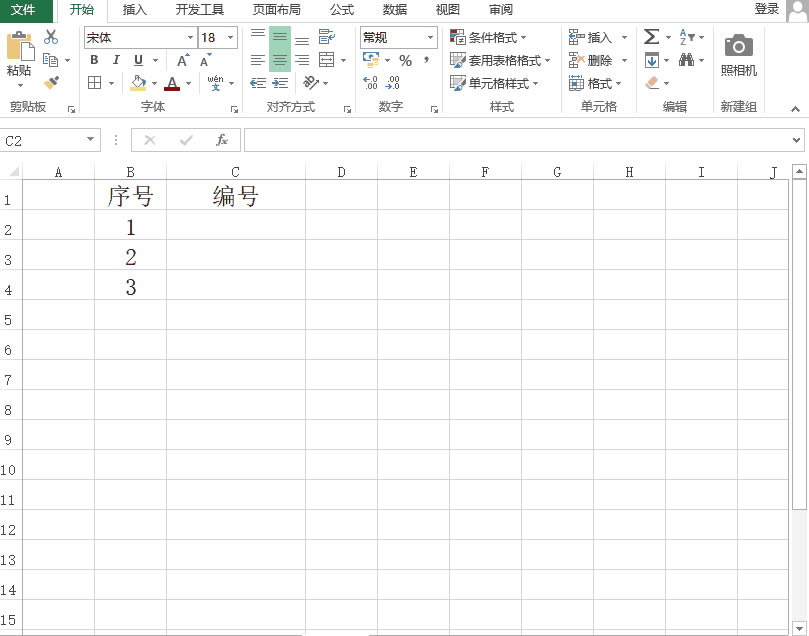Increase indent in alignment group
The width and height of the screenshot is (809, 636).
tap(280, 83)
